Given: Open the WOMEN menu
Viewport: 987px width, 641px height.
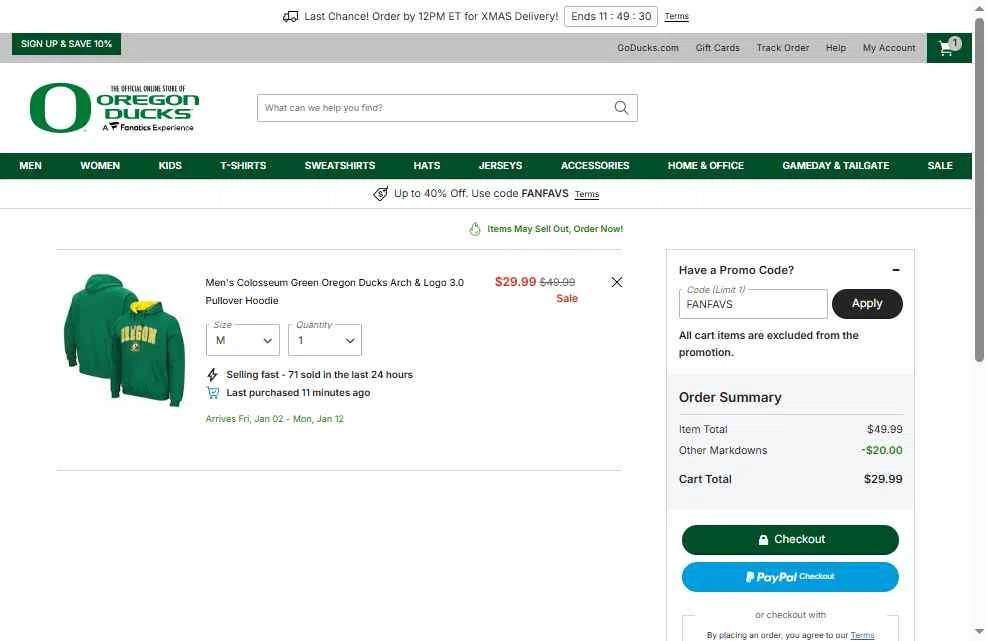Looking at the screenshot, I should tap(100, 166).
